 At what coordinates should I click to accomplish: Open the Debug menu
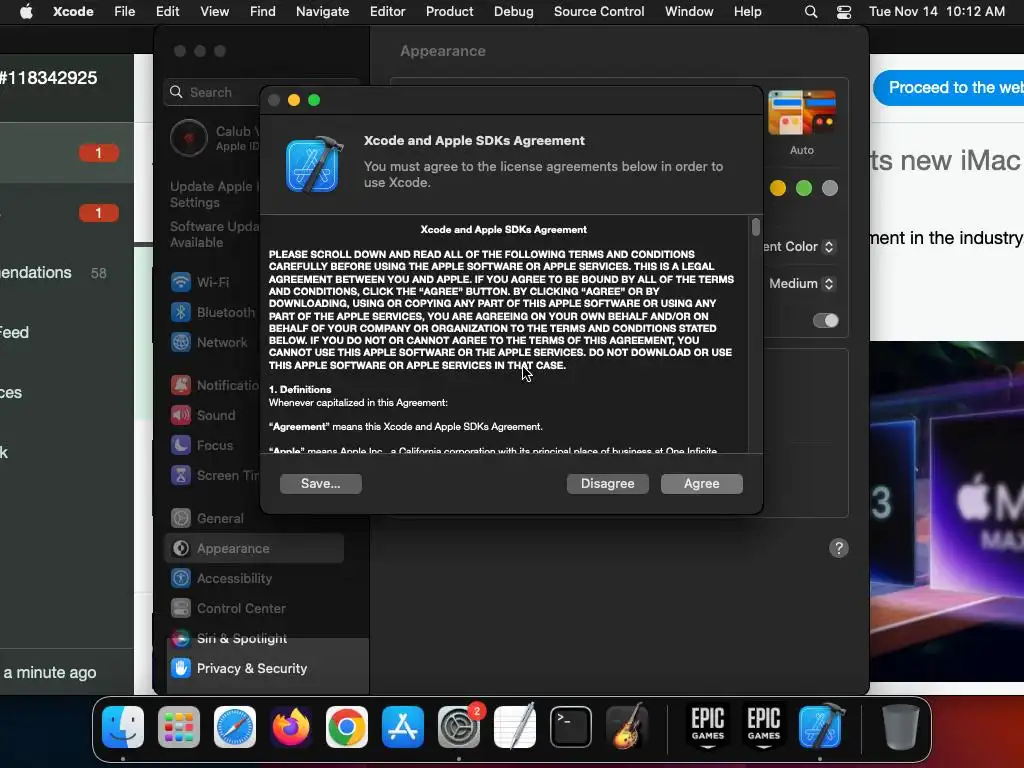513,11
